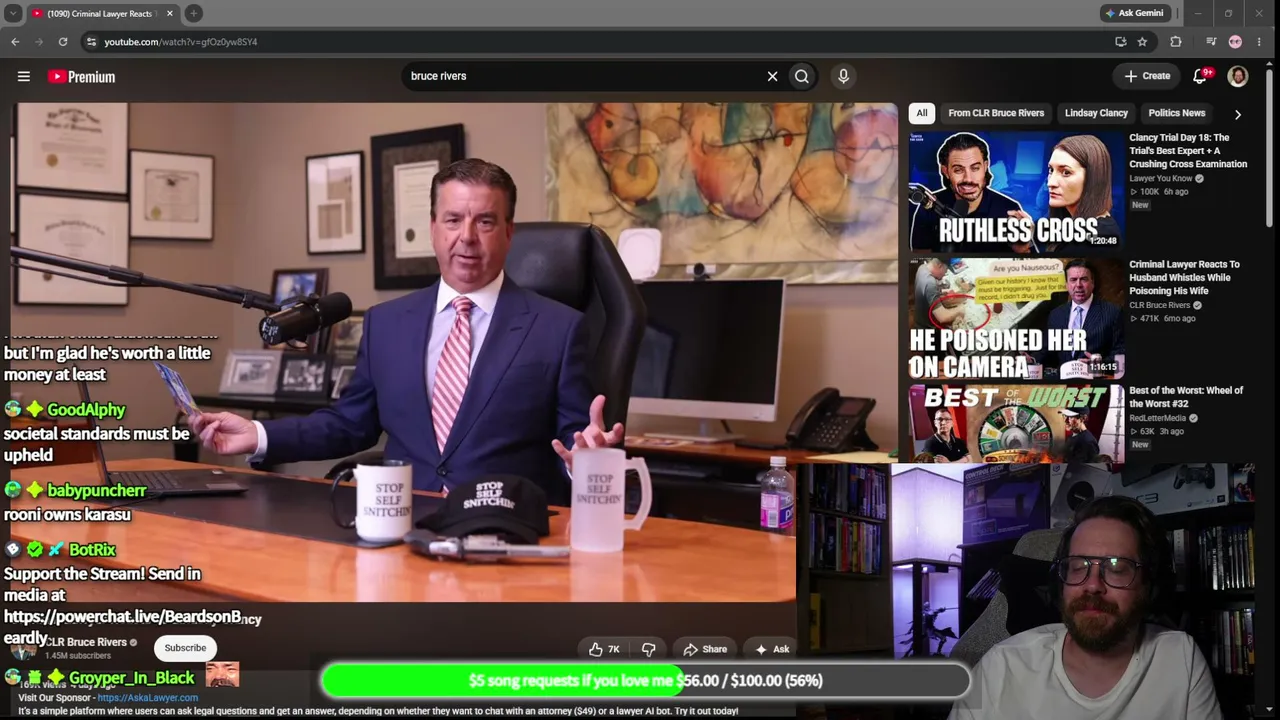The image size is (1280, 720).
Task: Click the Ask button below the video
Action: [x=772, y=649]
